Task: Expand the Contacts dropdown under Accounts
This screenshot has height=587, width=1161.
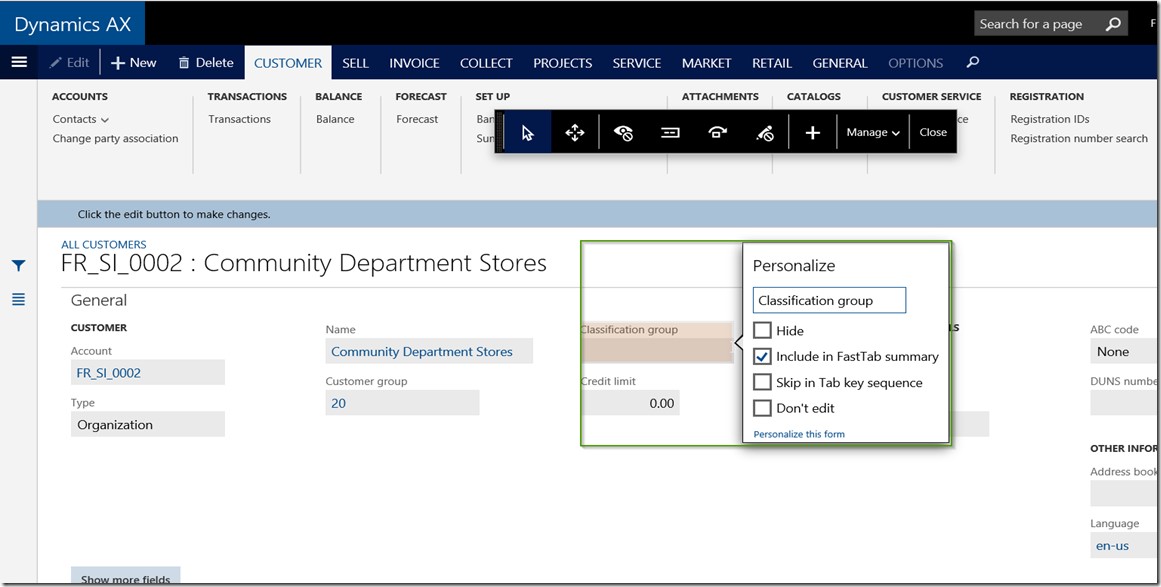Action: pos(104,118)
